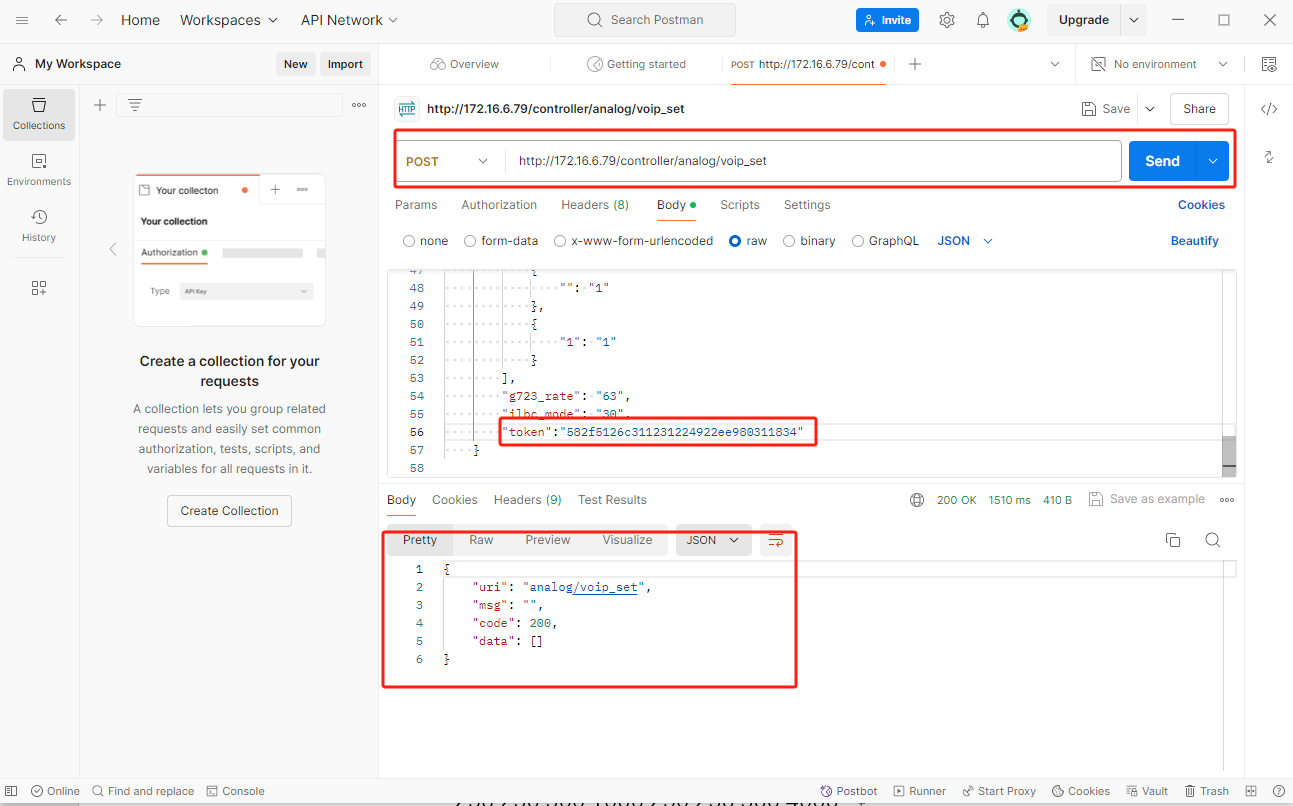Open the Environments sidebar panel
This screenshot has width=1293, height=806.
point(39,170)
